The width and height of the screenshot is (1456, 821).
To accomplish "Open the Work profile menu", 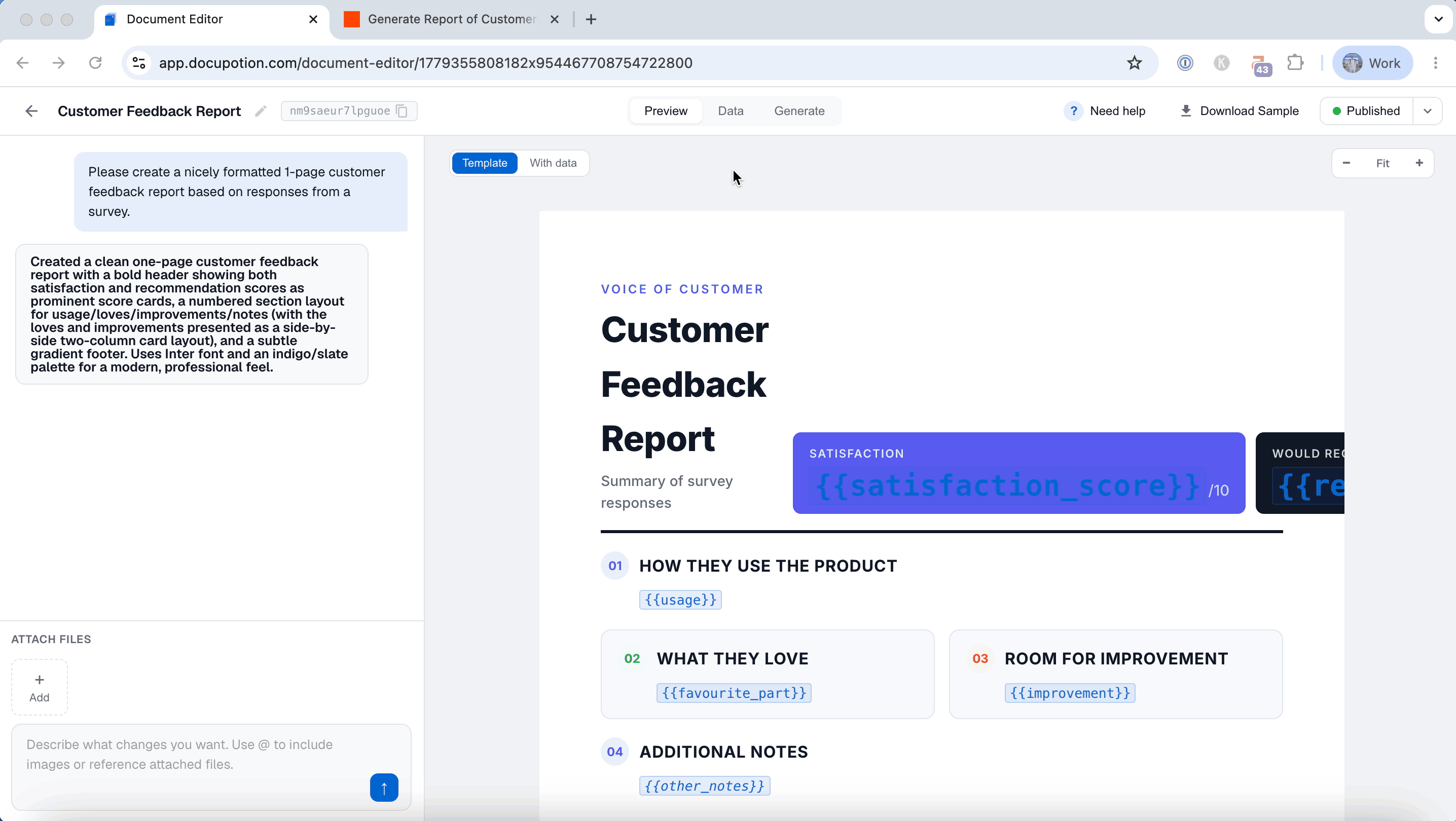I will tap(1372, 63).
